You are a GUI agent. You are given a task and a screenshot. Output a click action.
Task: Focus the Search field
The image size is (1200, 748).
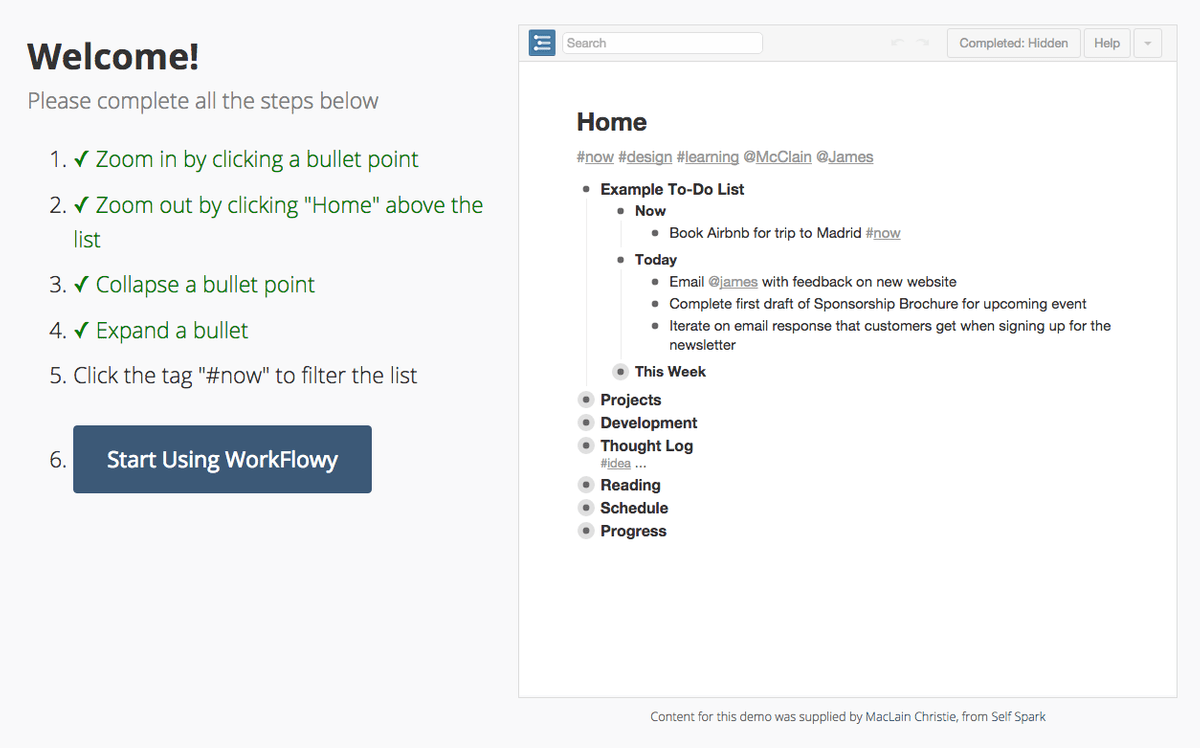[x=662, y=43]
